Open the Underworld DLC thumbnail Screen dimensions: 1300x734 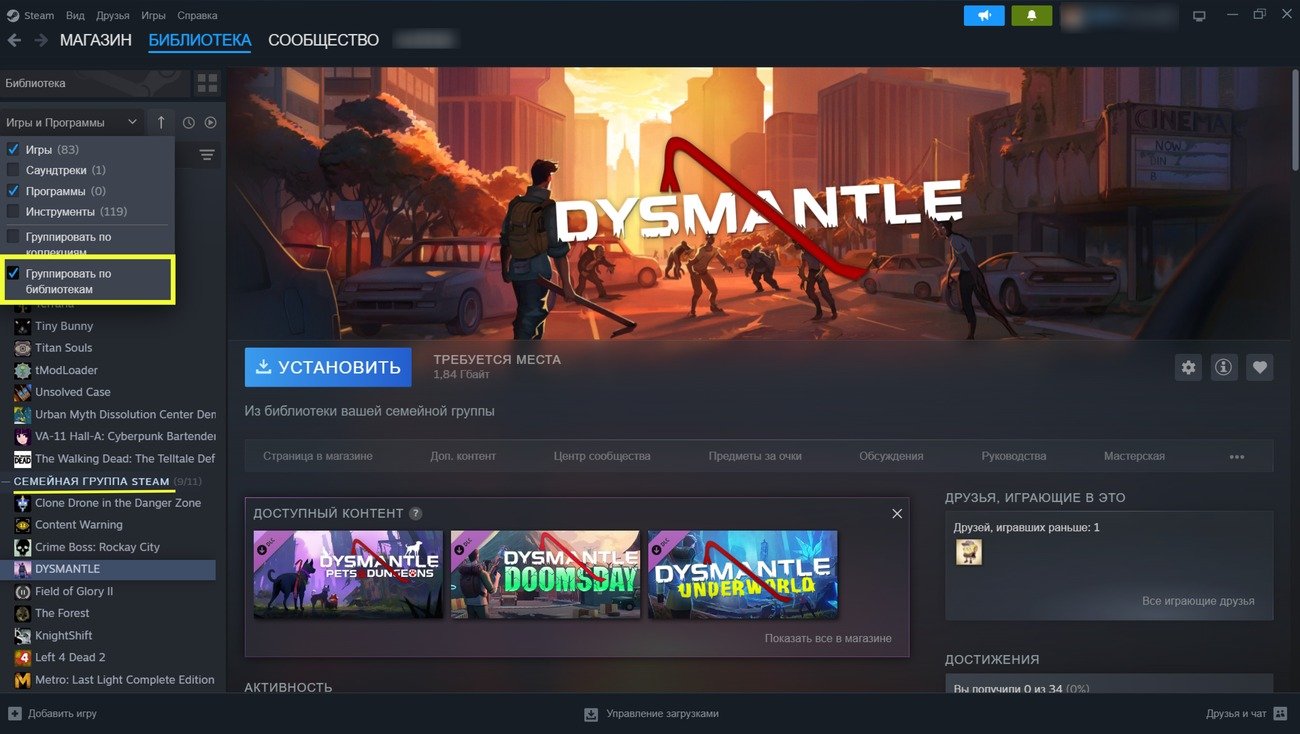coord(742,574)
